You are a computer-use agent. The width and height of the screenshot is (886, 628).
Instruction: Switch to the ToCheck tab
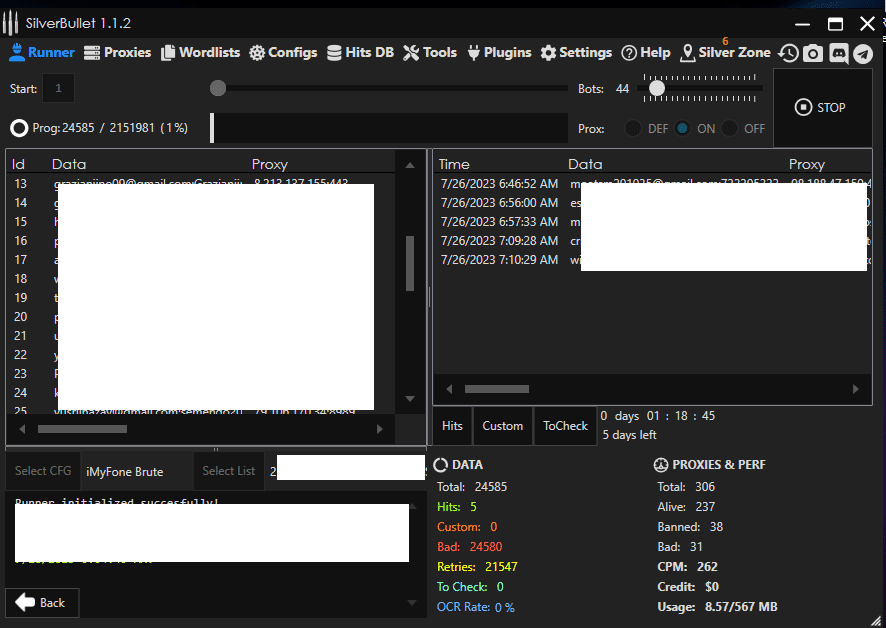565,425
